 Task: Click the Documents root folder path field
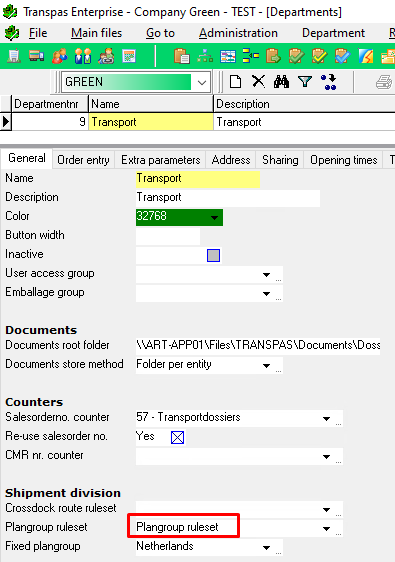point(258,346)
